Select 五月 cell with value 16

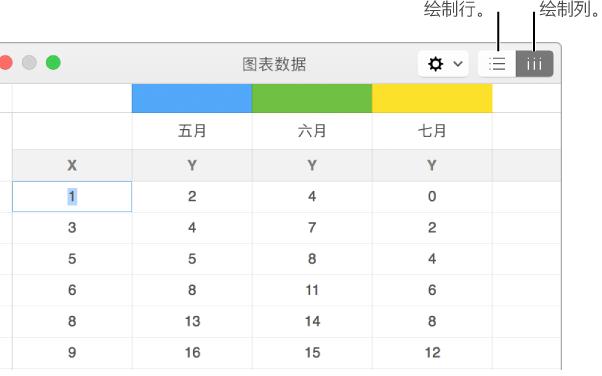pyautogui.click(x=192, y=353)
